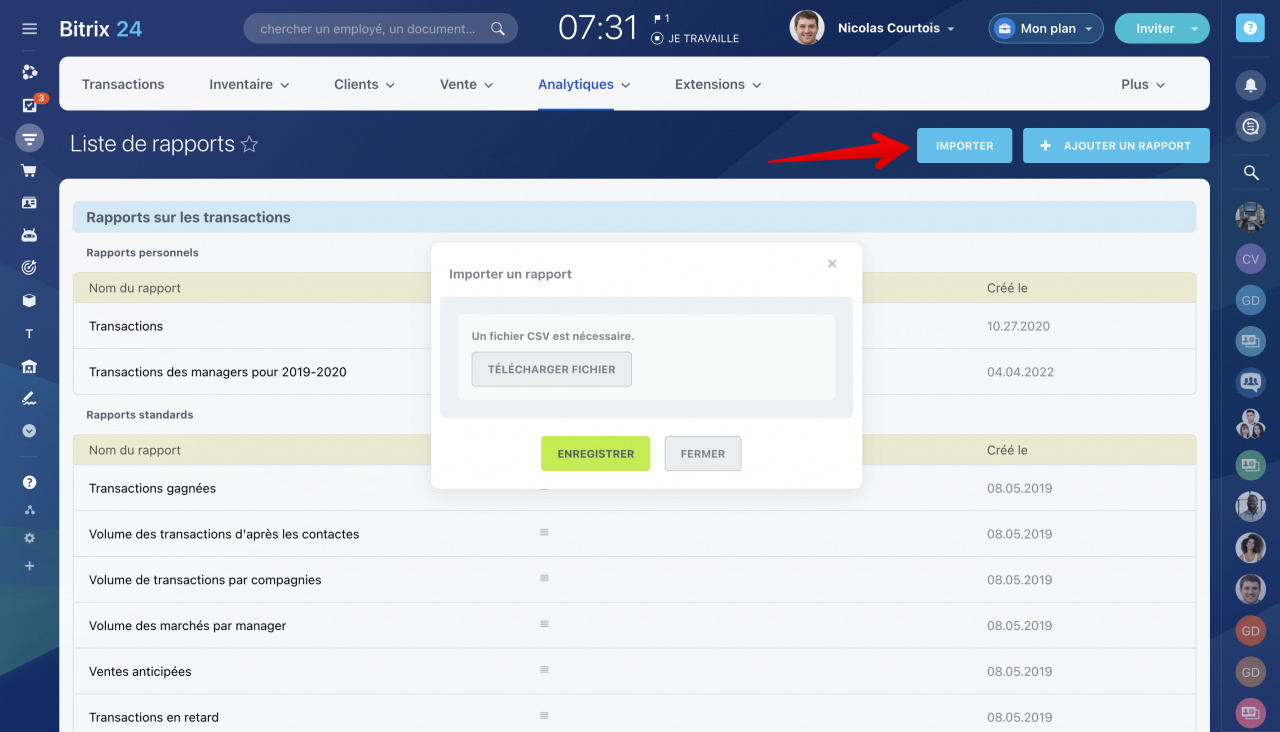Viewport: 1280px width, 732px height.
Task: Open the Transactions tab
Action: click(123, 84)
